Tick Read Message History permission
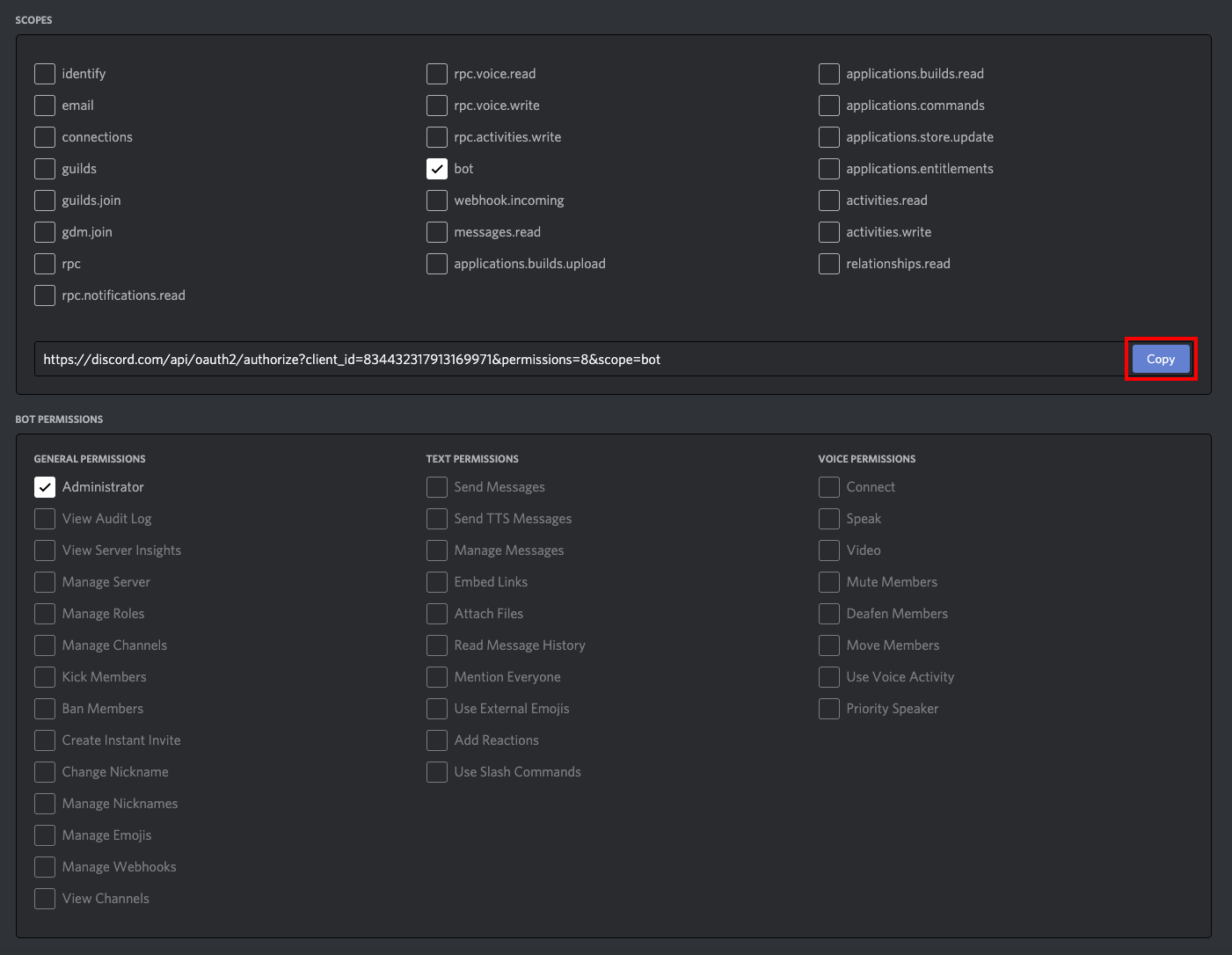Image resolution: width=1232 pixels, height=955 pixels. tap(437, 645)
